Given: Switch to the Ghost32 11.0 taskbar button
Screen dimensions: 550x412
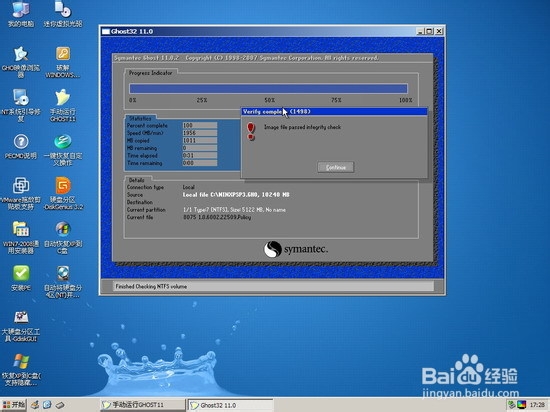Looking at the screenshot, I should 230,405.
